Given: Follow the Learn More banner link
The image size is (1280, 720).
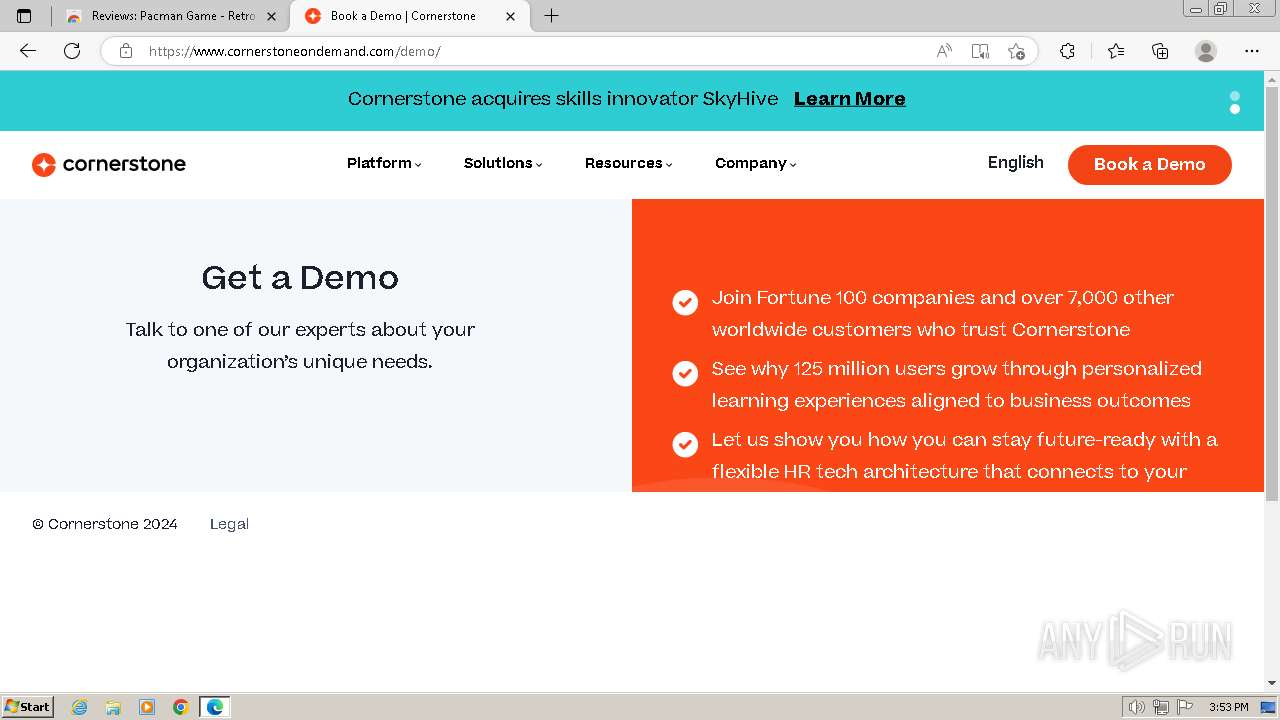Looking at the screenshot, I should tap(849, 99).
